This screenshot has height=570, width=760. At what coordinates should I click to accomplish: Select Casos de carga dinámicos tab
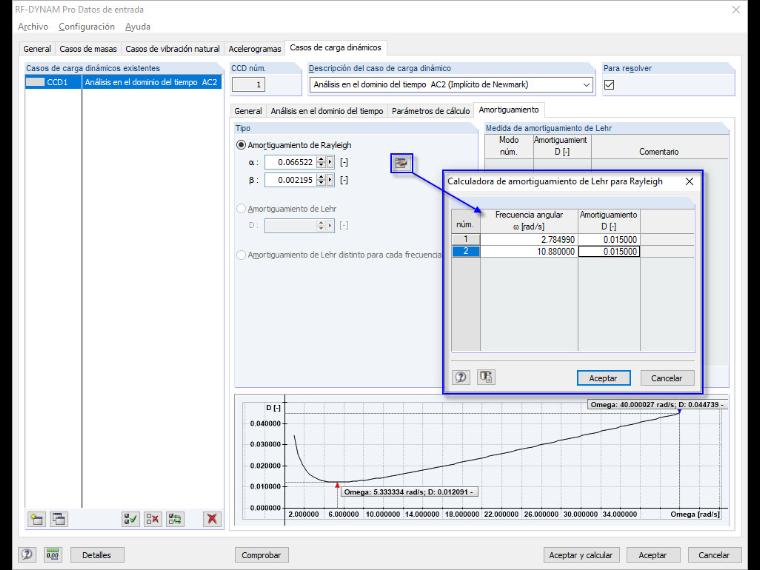pos(335,48)
